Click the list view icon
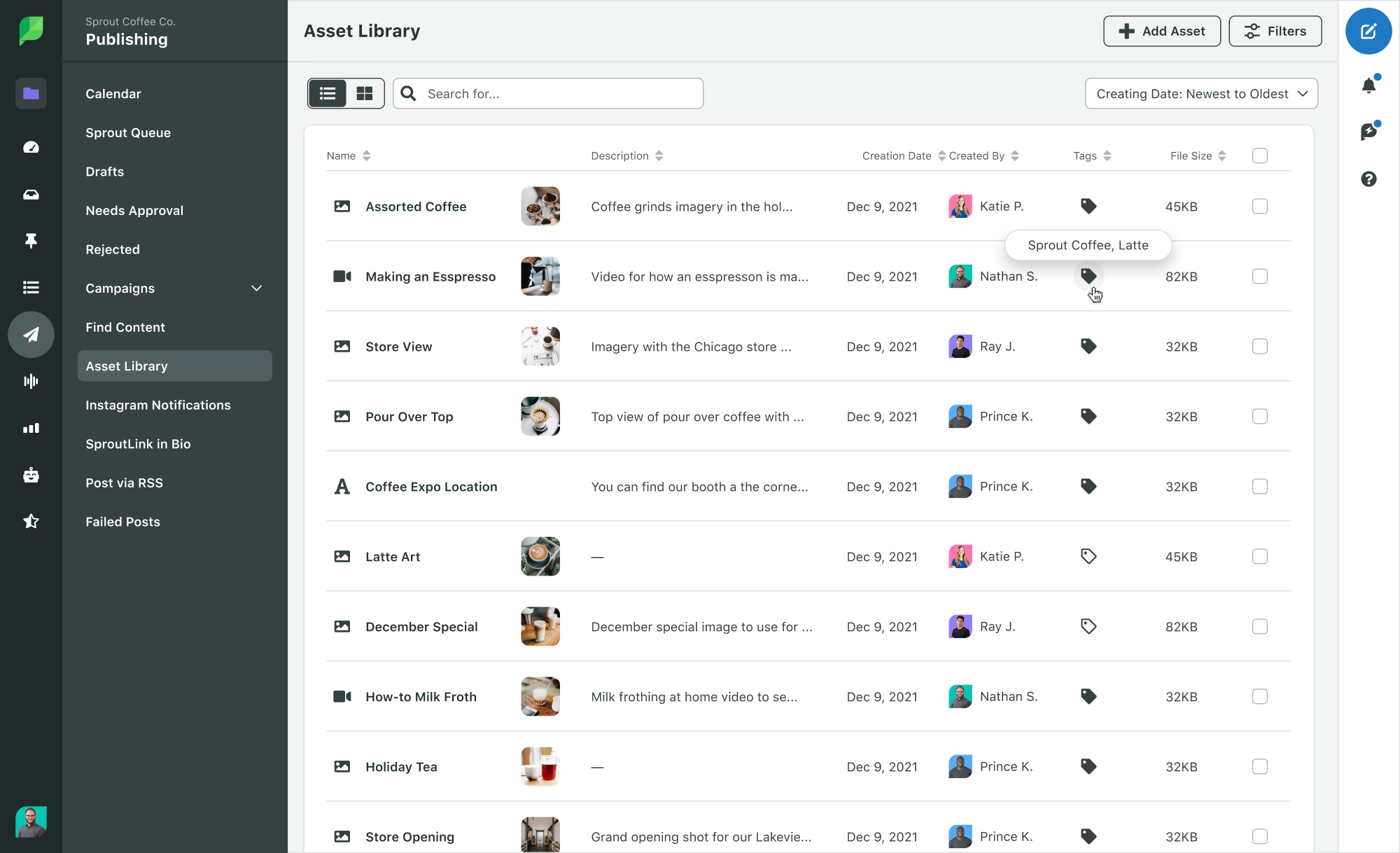The image size is (1400, 853). pyautogui.click(x=327, y=93)
